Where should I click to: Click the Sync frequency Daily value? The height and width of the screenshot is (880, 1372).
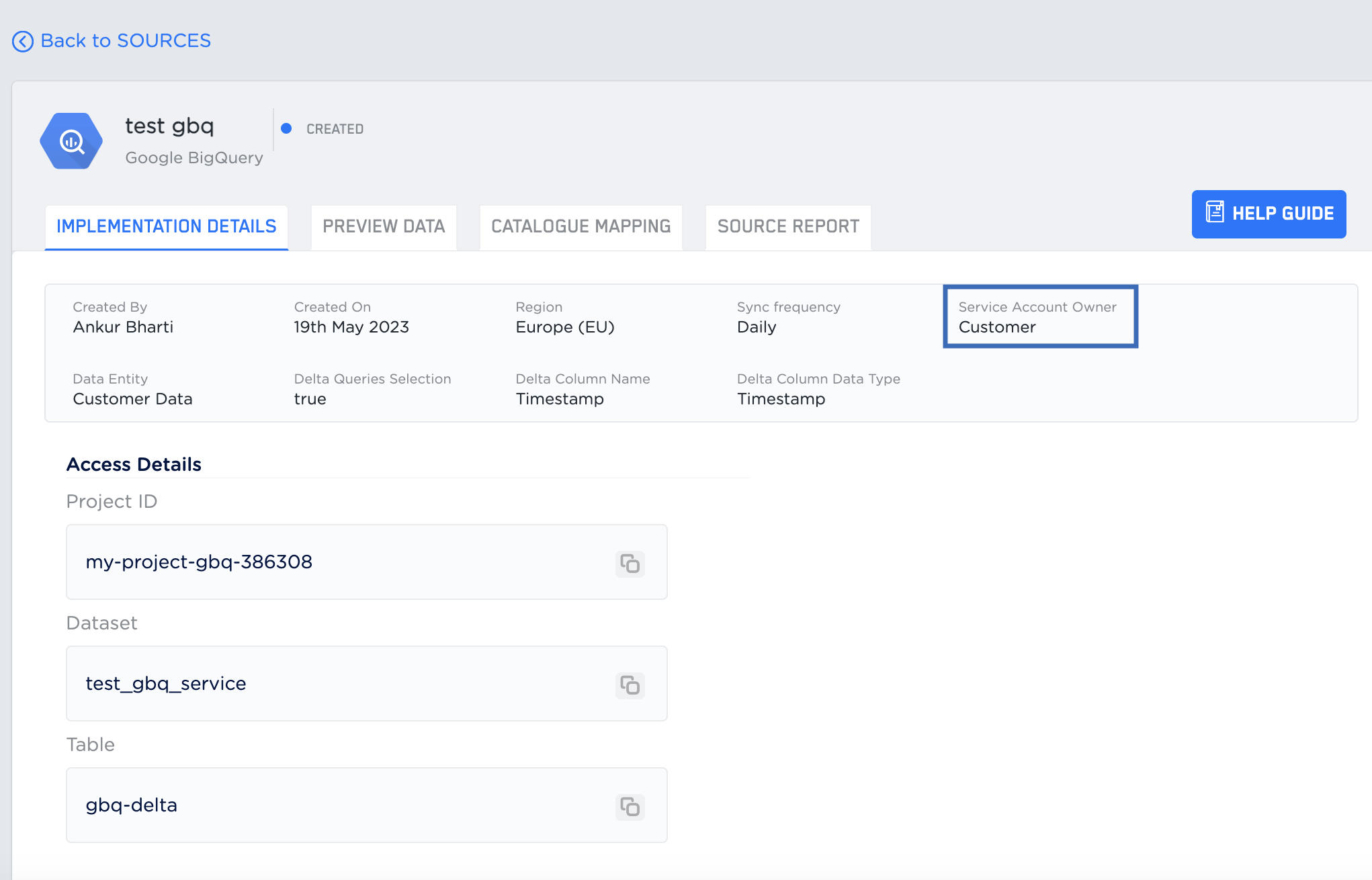click(x=757, y=327)
